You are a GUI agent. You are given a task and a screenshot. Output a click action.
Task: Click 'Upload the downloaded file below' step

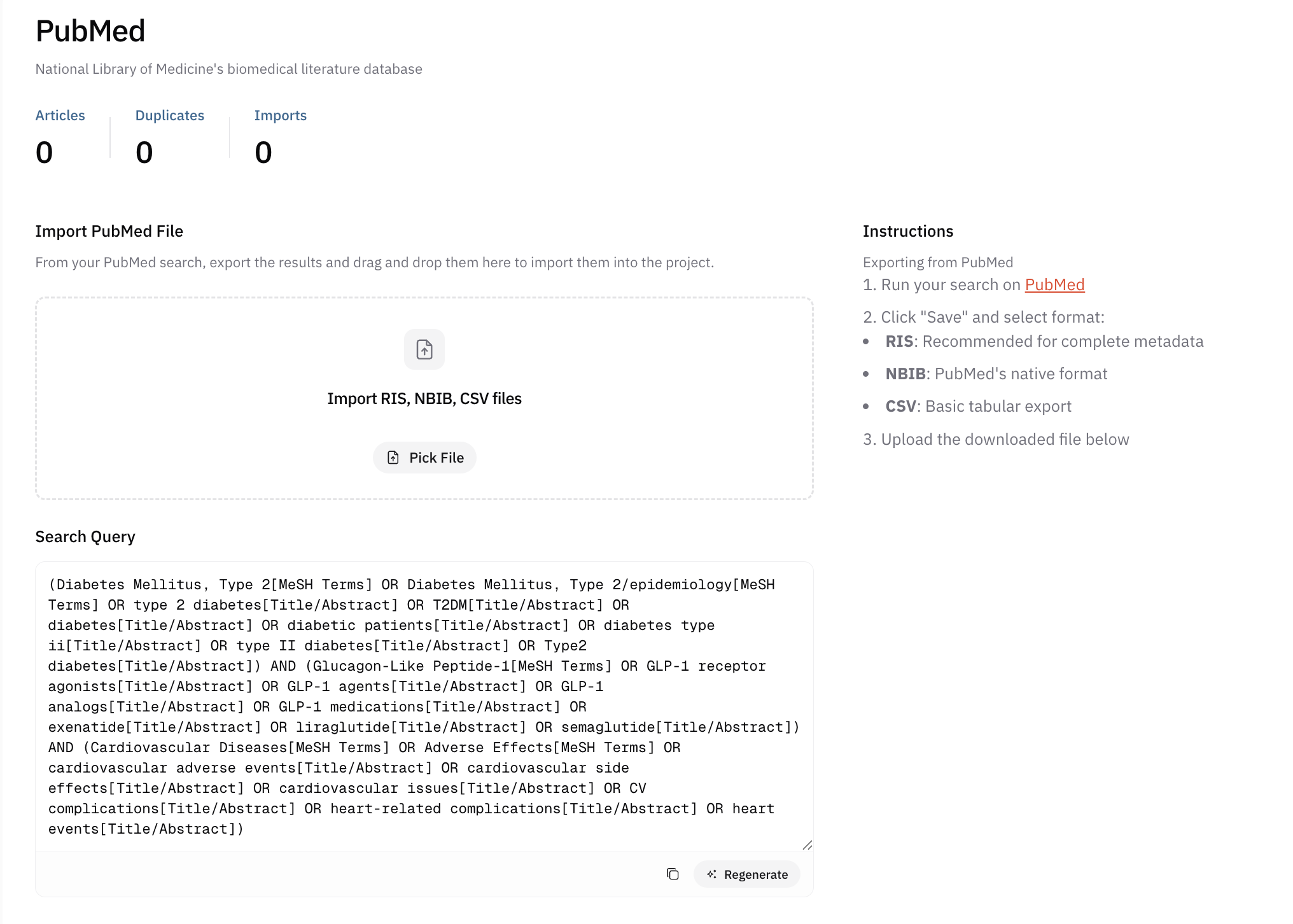tap(996, 439)
